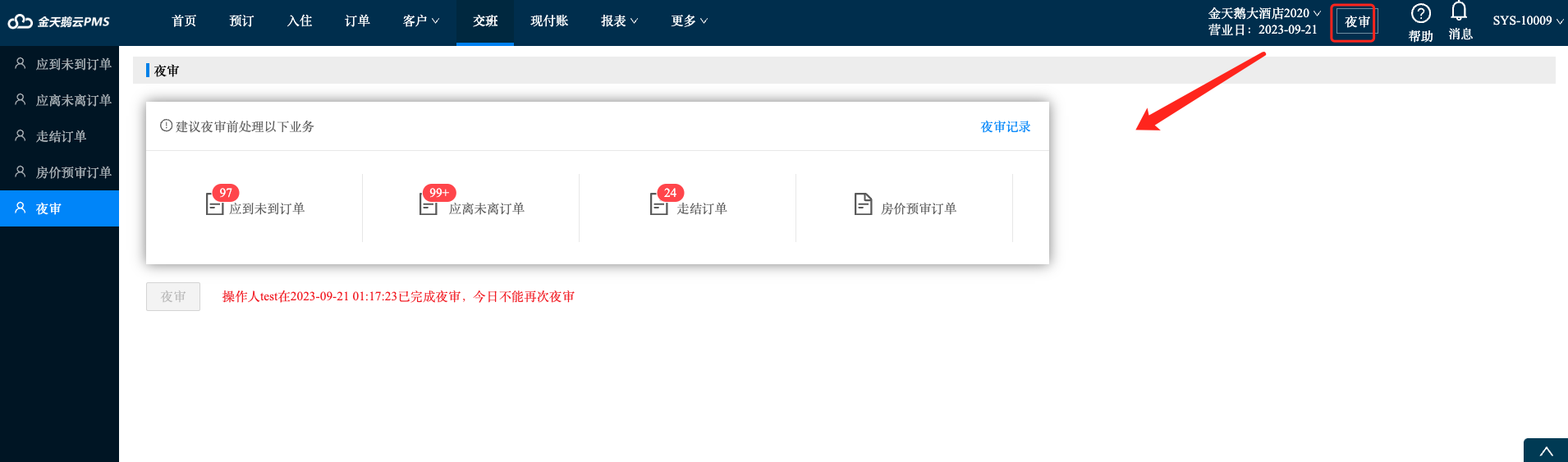Click the 房价预审订单 document icon in card
Image resolution: width=1568 pixels, height=462 pixels.
click(863, 204)
